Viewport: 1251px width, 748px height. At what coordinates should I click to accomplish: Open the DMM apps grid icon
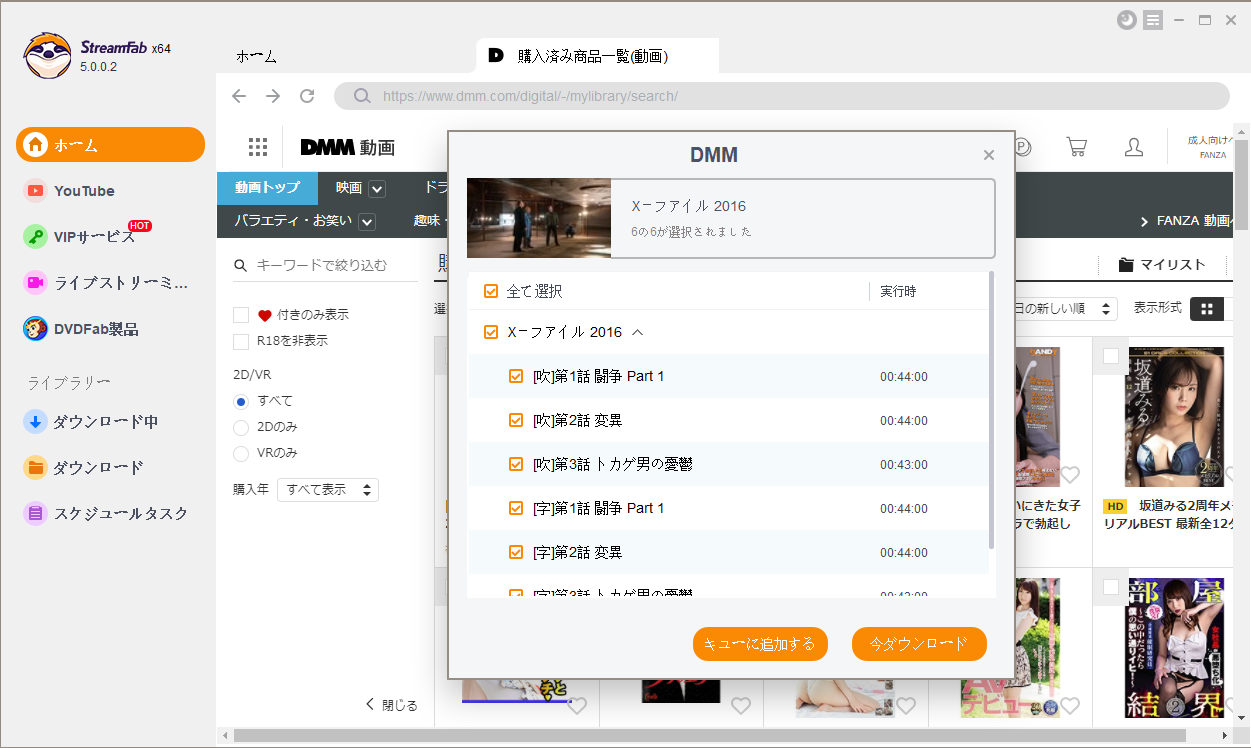click(258, 147)
